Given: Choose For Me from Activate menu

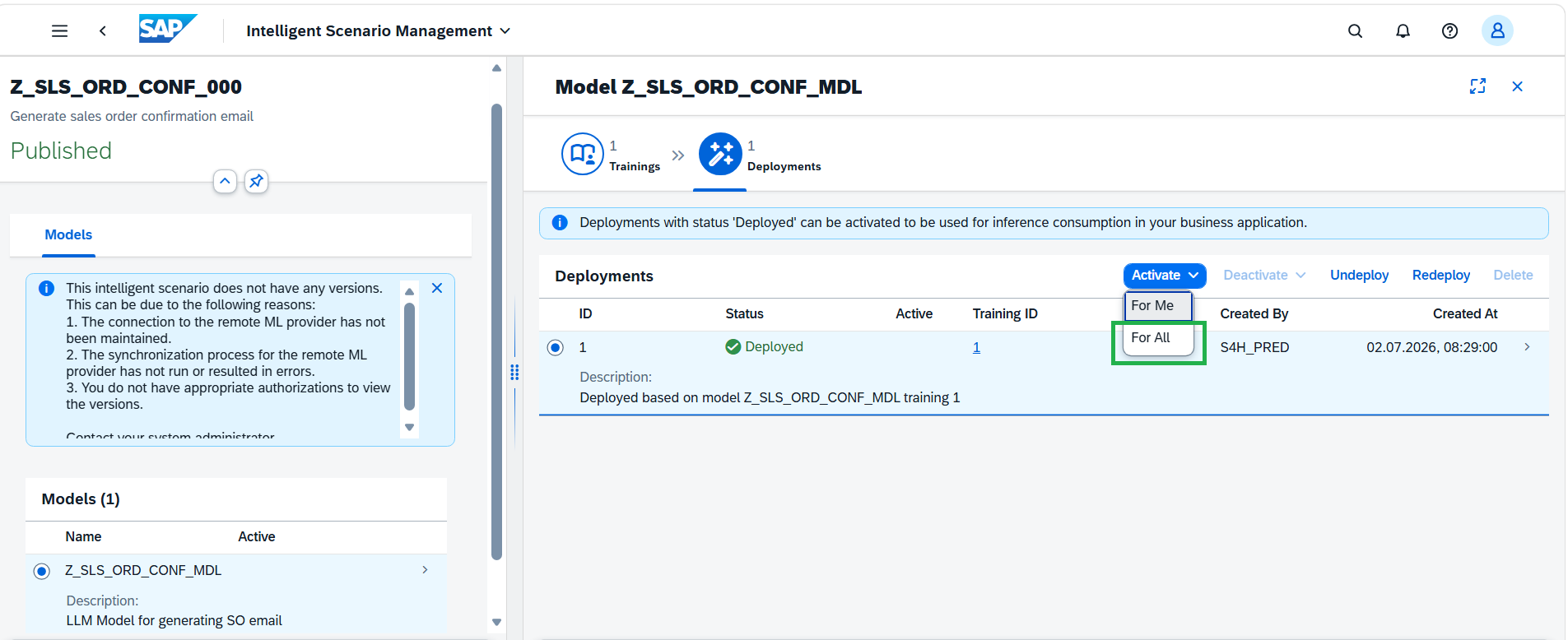Looking at the screenshot, I should point(1158,306).
